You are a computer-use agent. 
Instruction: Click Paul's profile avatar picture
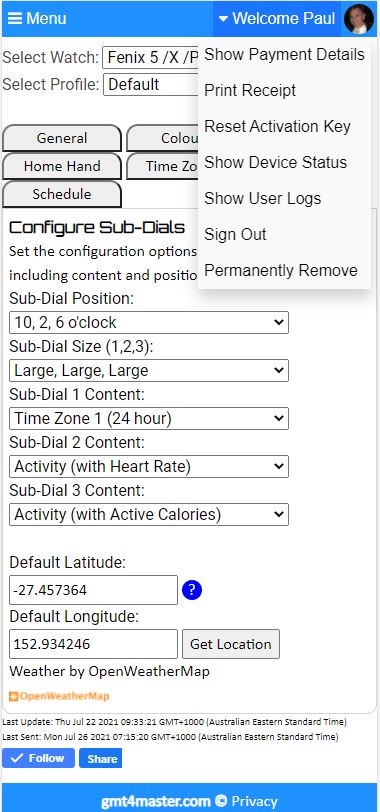click(358, 19)
